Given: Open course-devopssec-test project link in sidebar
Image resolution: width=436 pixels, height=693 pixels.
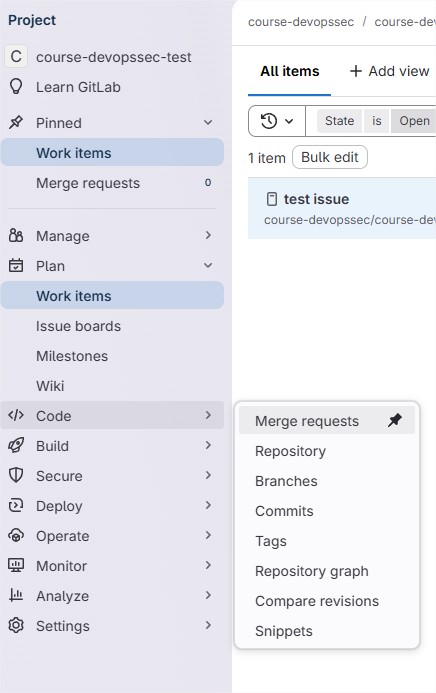Looking at the screenshot, I should 112,57.
